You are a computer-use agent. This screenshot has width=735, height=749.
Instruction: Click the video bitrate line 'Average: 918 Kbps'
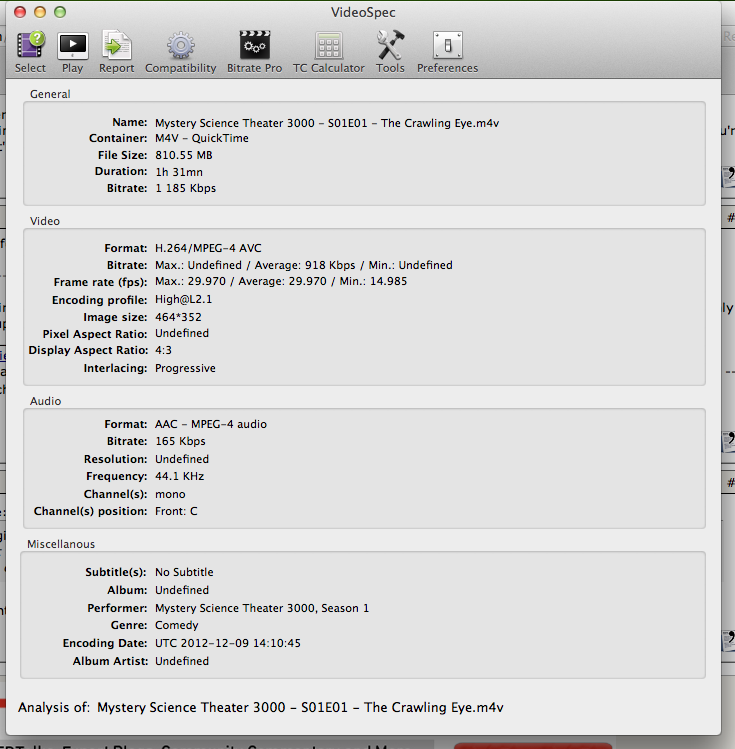click(x=305, y=265)
